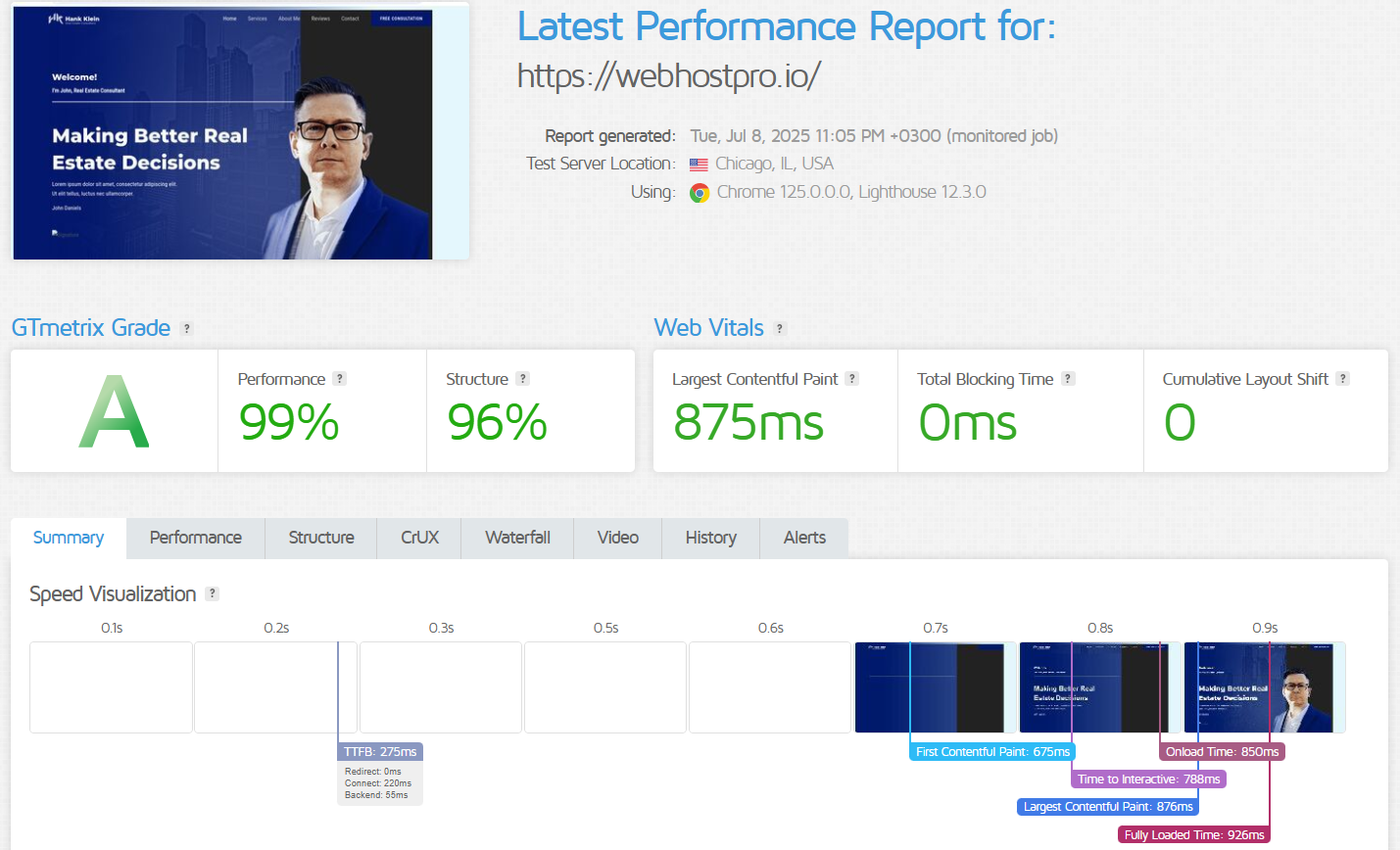Click the Cumulative Layout Shift value 0
The height and width of the screenshot is (850, 1400).
pos(1180,423)
